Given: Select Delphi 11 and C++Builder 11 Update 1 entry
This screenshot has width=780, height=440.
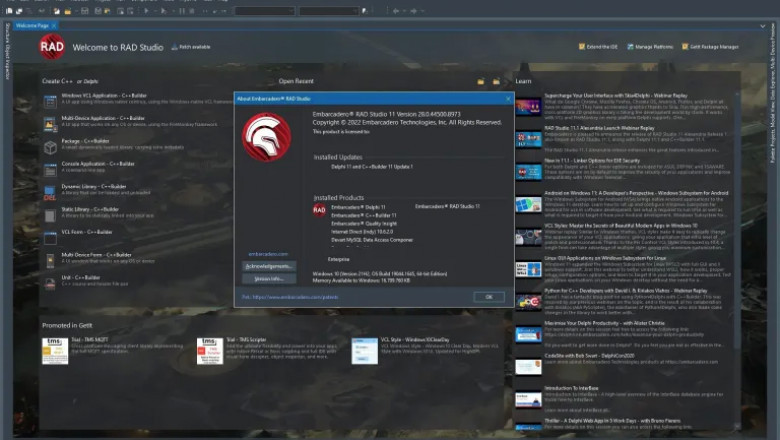Looking at the screenshot, I should [372, 167].
